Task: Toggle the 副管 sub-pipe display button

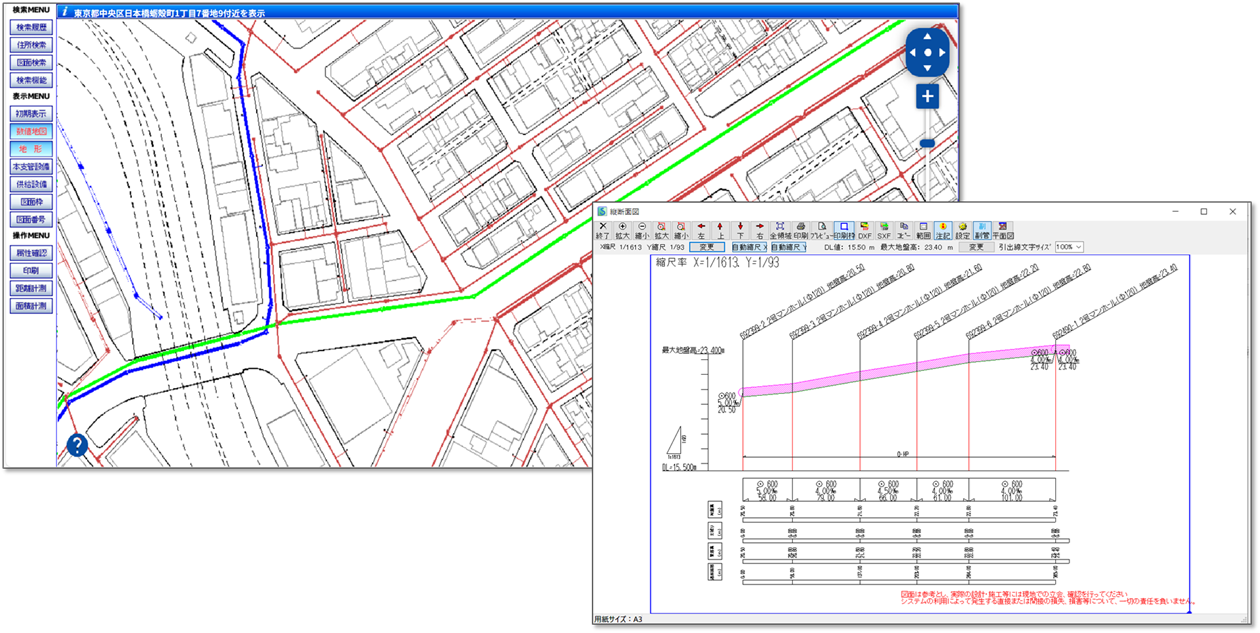Action: coord(981,230)
